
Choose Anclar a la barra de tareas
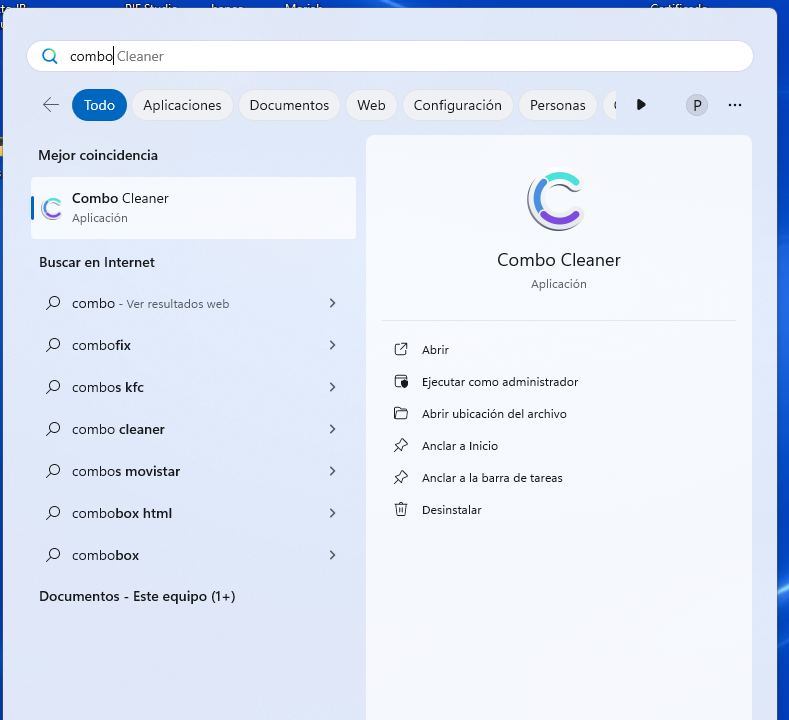492,478
